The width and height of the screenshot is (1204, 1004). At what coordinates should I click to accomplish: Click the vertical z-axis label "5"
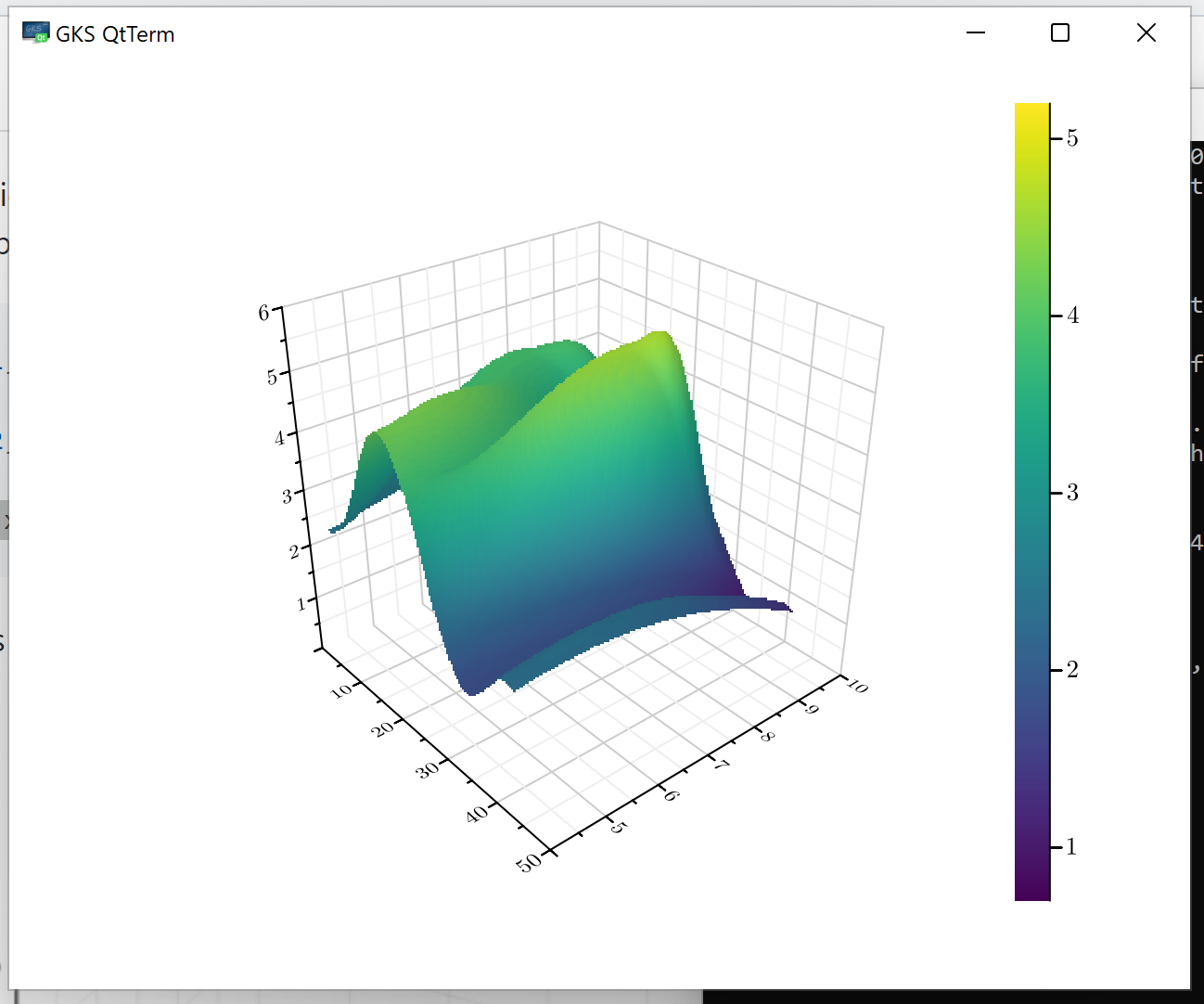click(272, 377)
